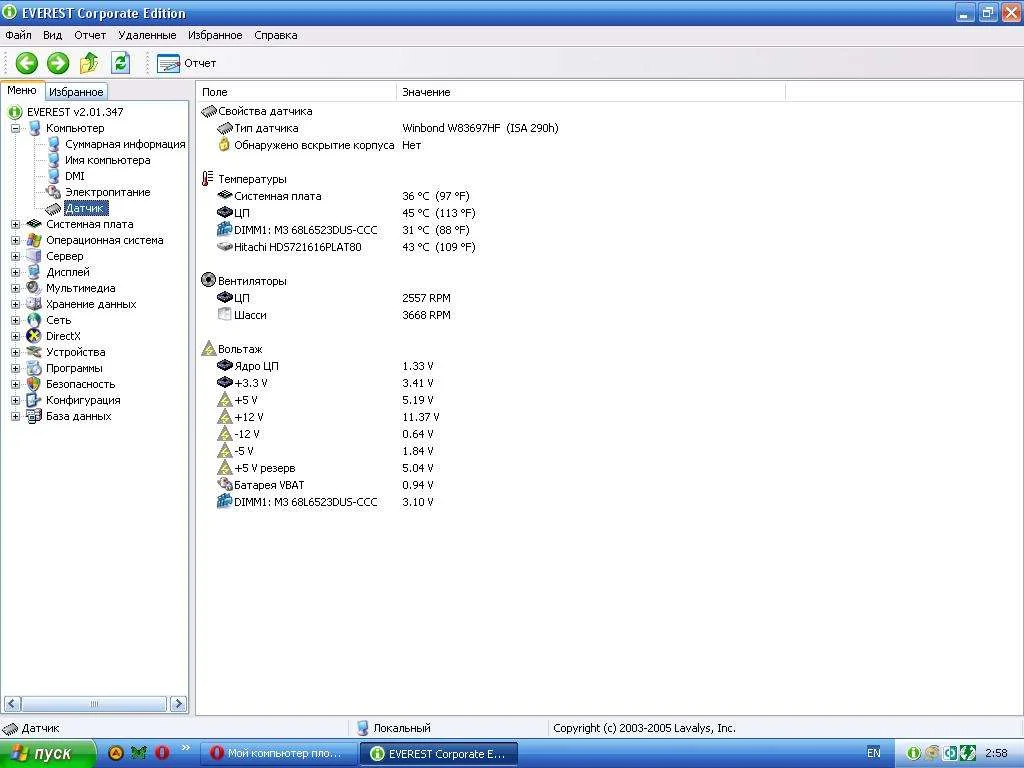Switch to the Избранное tab
This screenshot has height=768, width=1024.
point(76,91)
